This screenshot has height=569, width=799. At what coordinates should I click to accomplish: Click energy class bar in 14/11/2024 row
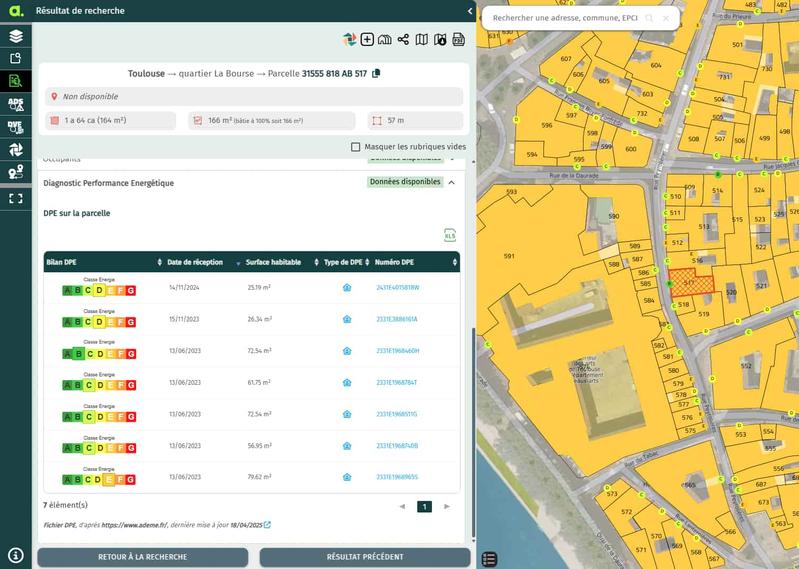[x=99, y=290]
